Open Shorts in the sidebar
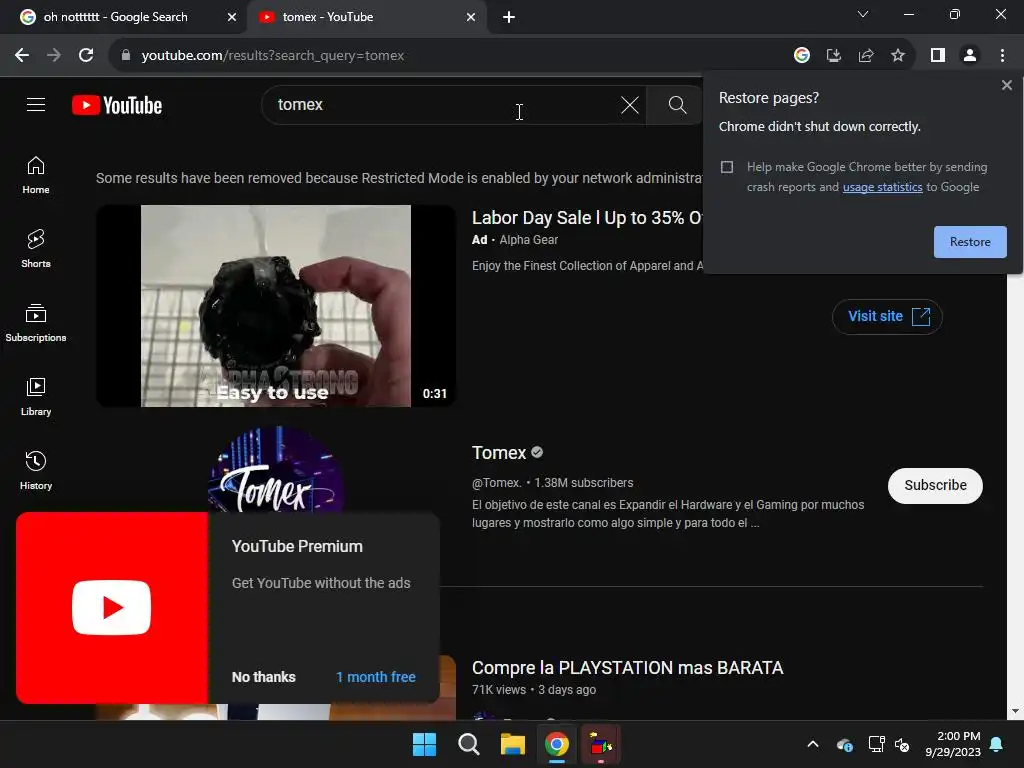Screen dimensions: 1024x768 coord(36,249)
